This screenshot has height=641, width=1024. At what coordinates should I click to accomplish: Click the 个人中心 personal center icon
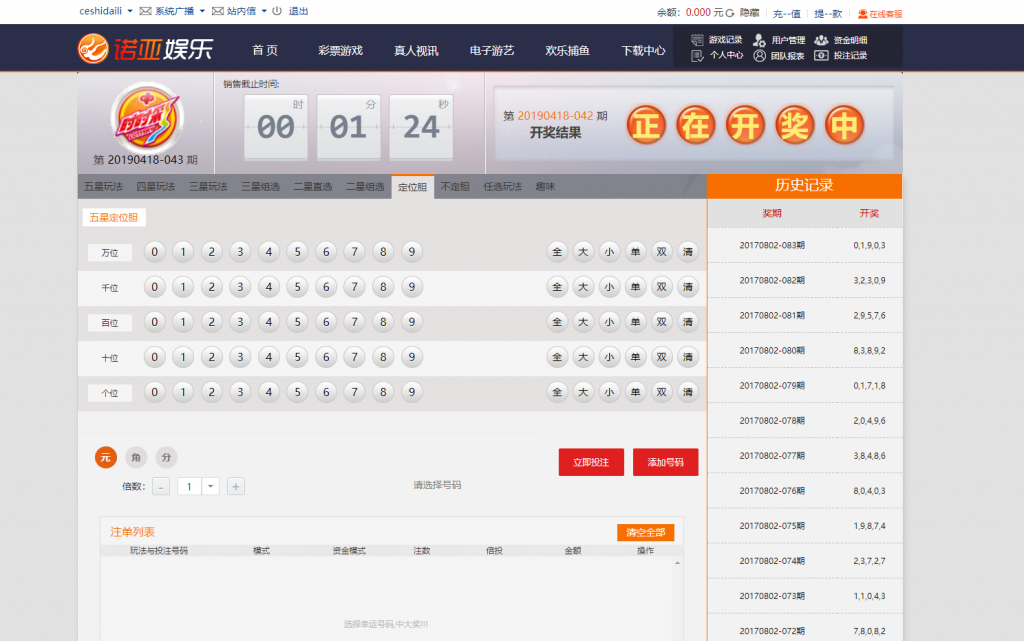[697, 56]
